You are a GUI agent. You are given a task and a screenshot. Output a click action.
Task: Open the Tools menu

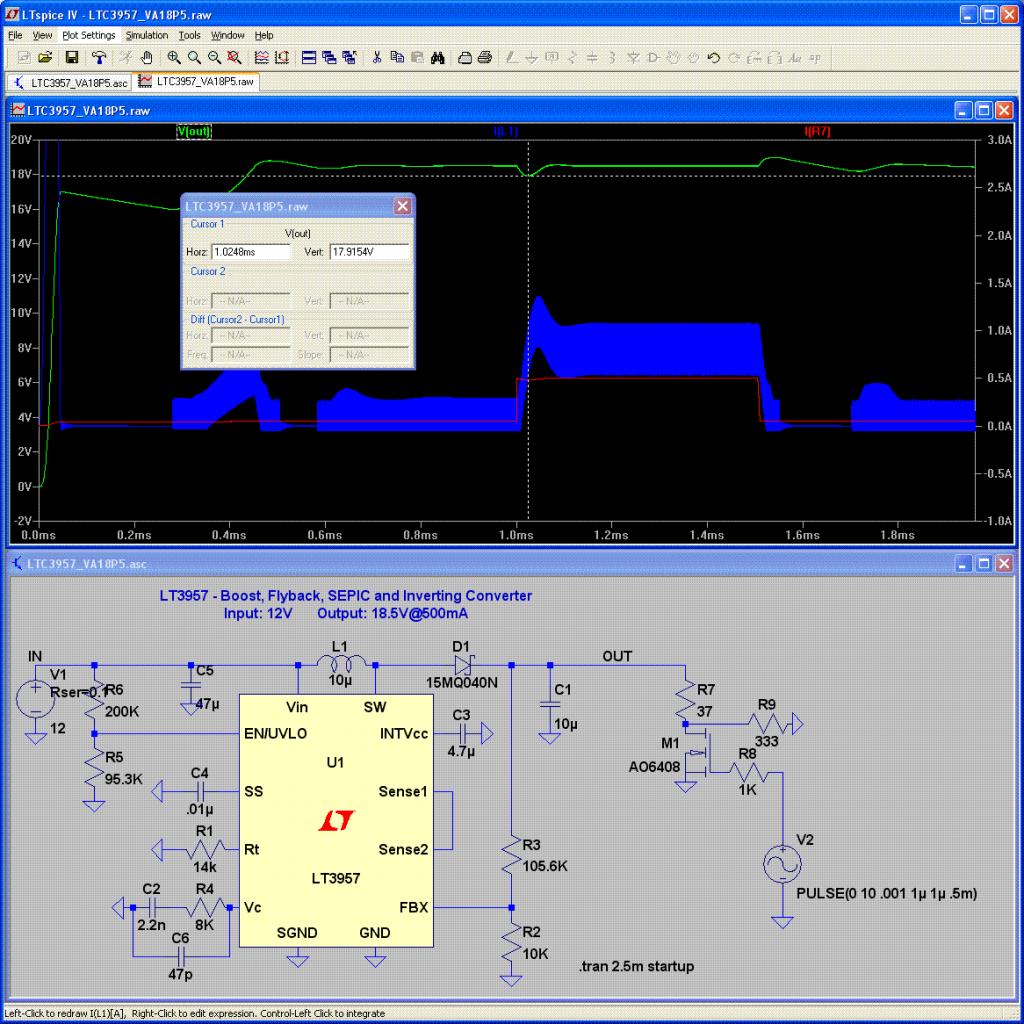(189, 35)
